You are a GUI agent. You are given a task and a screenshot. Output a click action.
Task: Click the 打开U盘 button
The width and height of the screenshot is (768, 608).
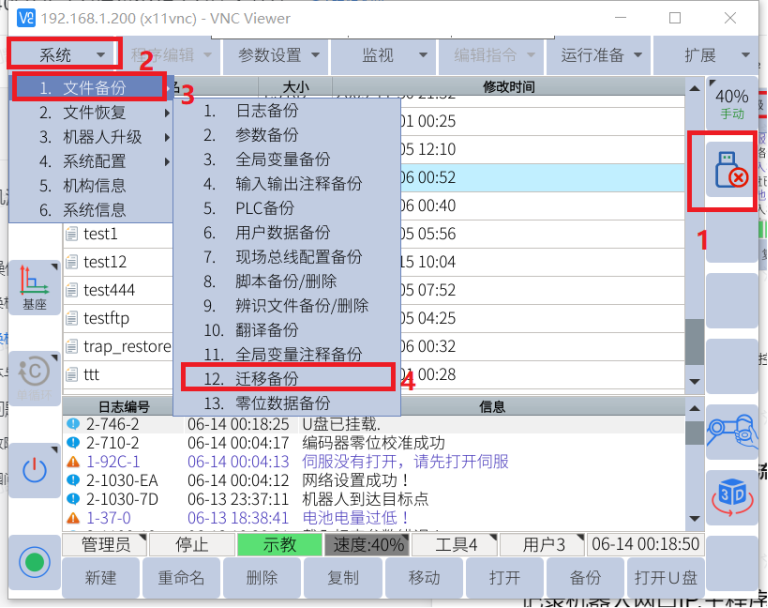click(665, 578)
